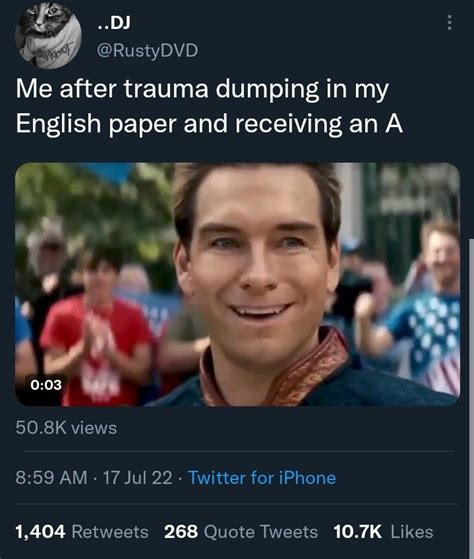Viewport: 474px width, 559px height.
Task: Show the 10.7K Likes list
Action: tap(383, 532)
